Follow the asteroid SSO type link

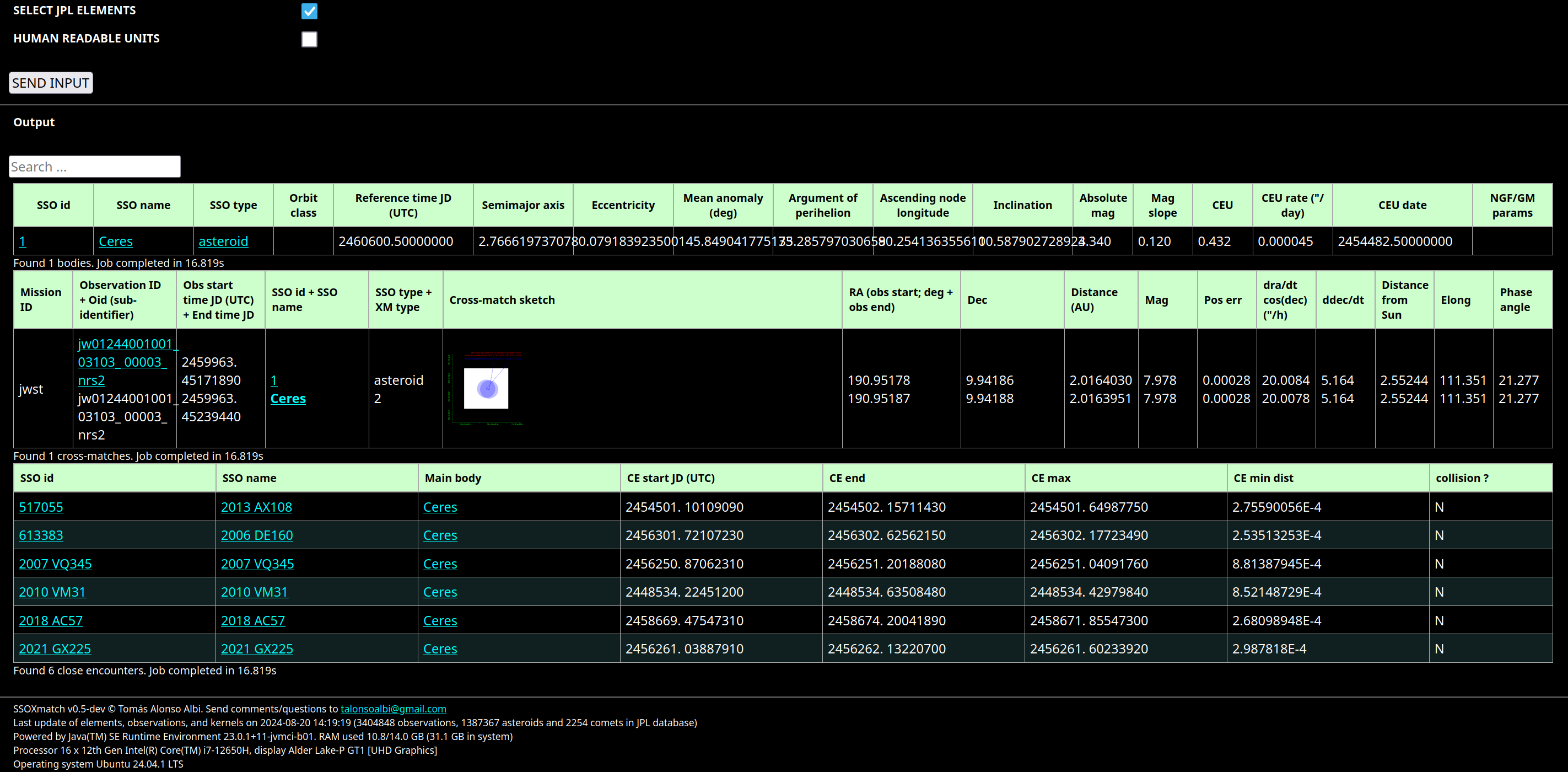pyautogui.click(x=223, y=241)
